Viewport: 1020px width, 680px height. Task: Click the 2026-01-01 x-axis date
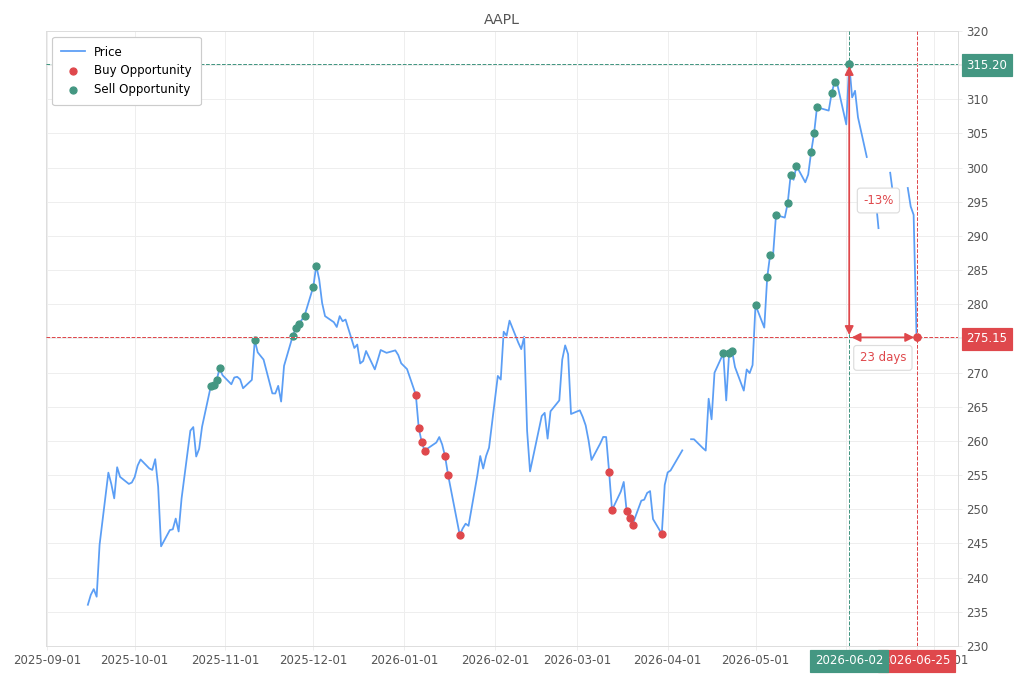coord(405,660)
